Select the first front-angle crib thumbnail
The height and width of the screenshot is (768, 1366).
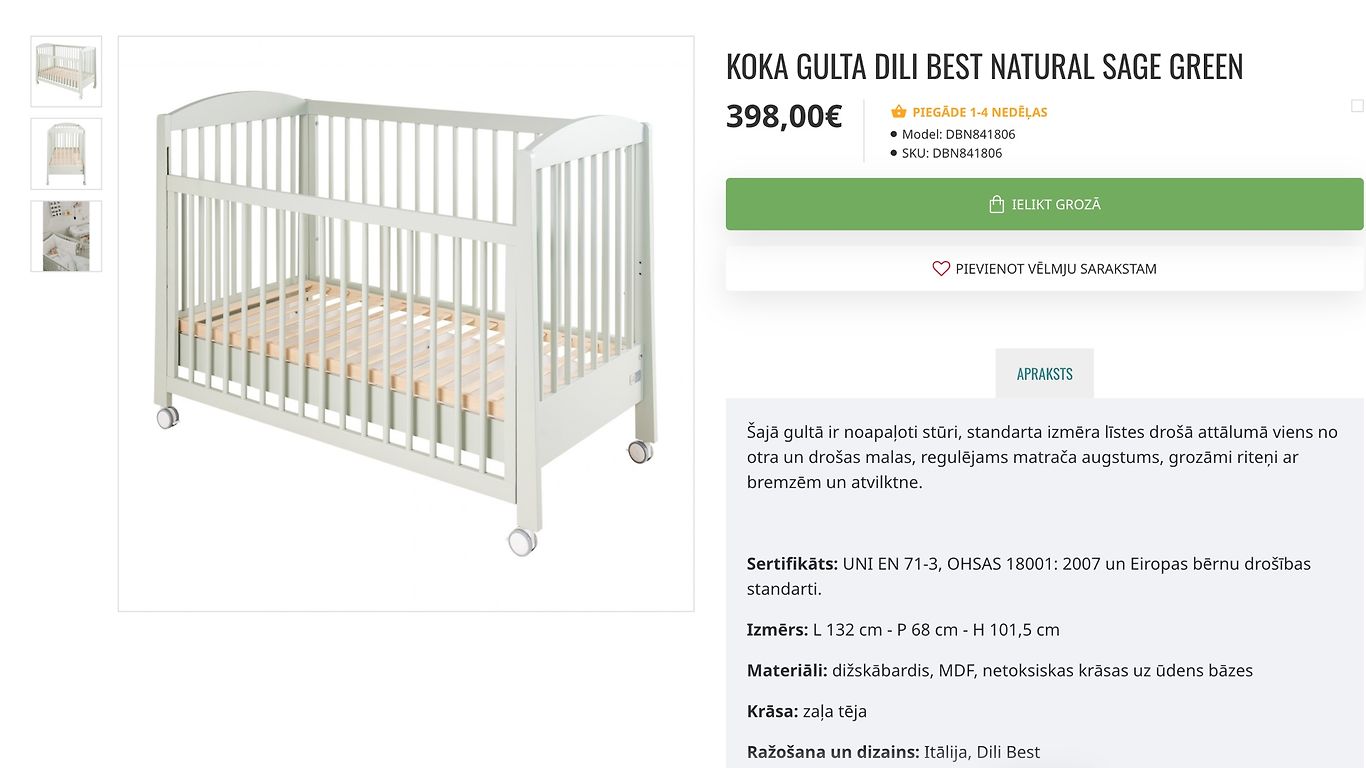click(66, 71)
